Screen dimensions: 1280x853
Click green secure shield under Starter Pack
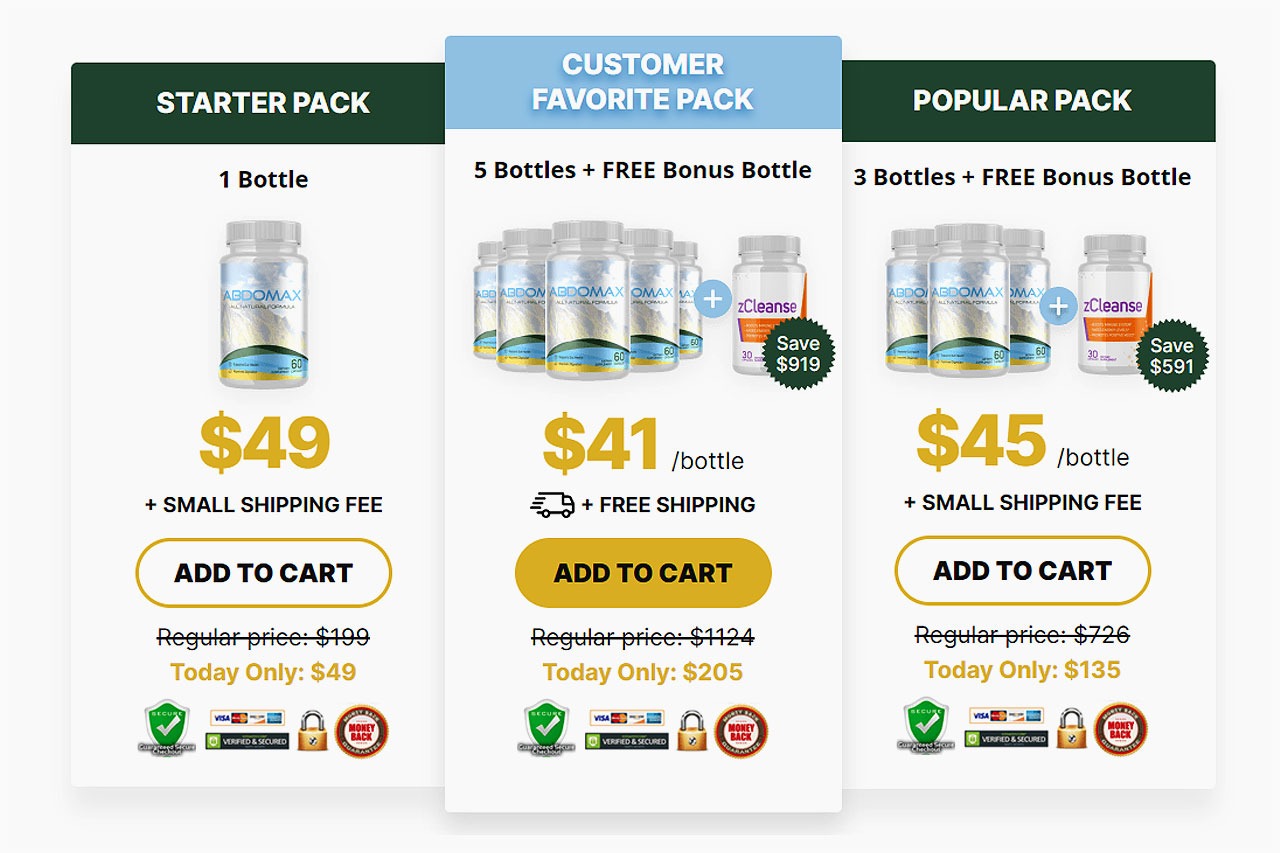(167, 727)
